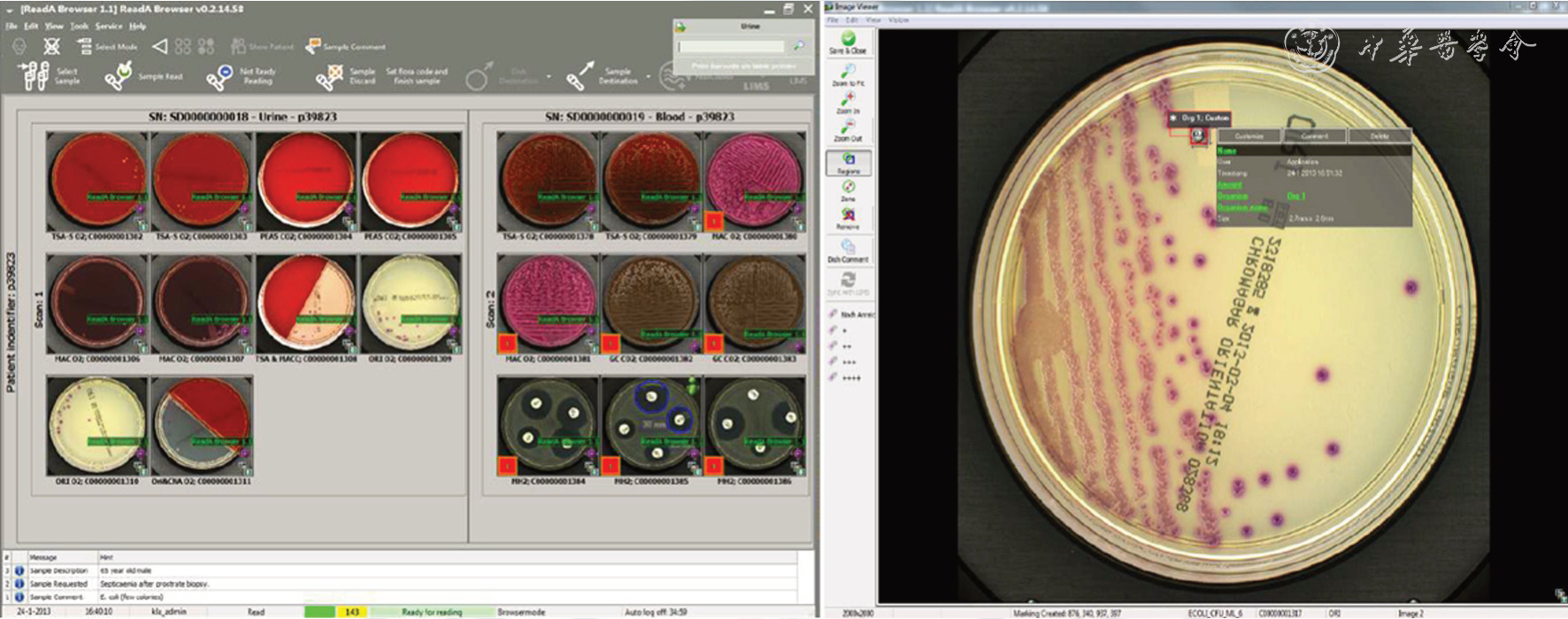Open the Service menu
This screenshot has width=1568, height=619.
[108, 26]
